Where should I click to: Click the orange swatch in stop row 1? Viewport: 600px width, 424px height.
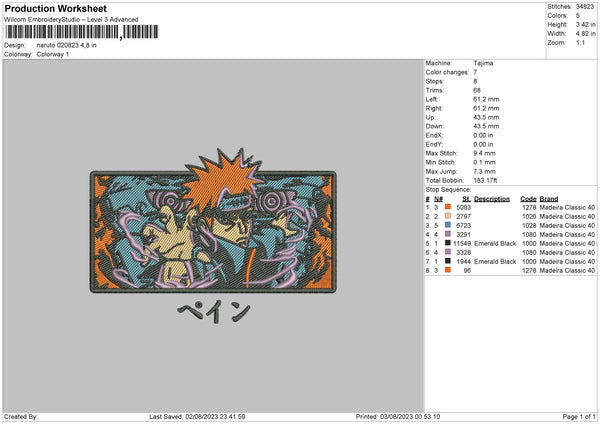click(447, 207)
